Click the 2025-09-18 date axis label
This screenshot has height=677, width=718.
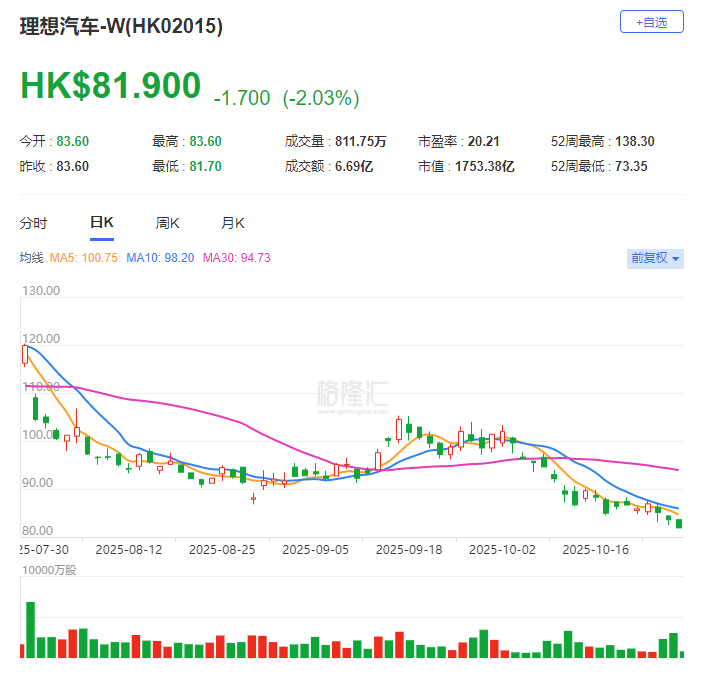pos(410,549)
